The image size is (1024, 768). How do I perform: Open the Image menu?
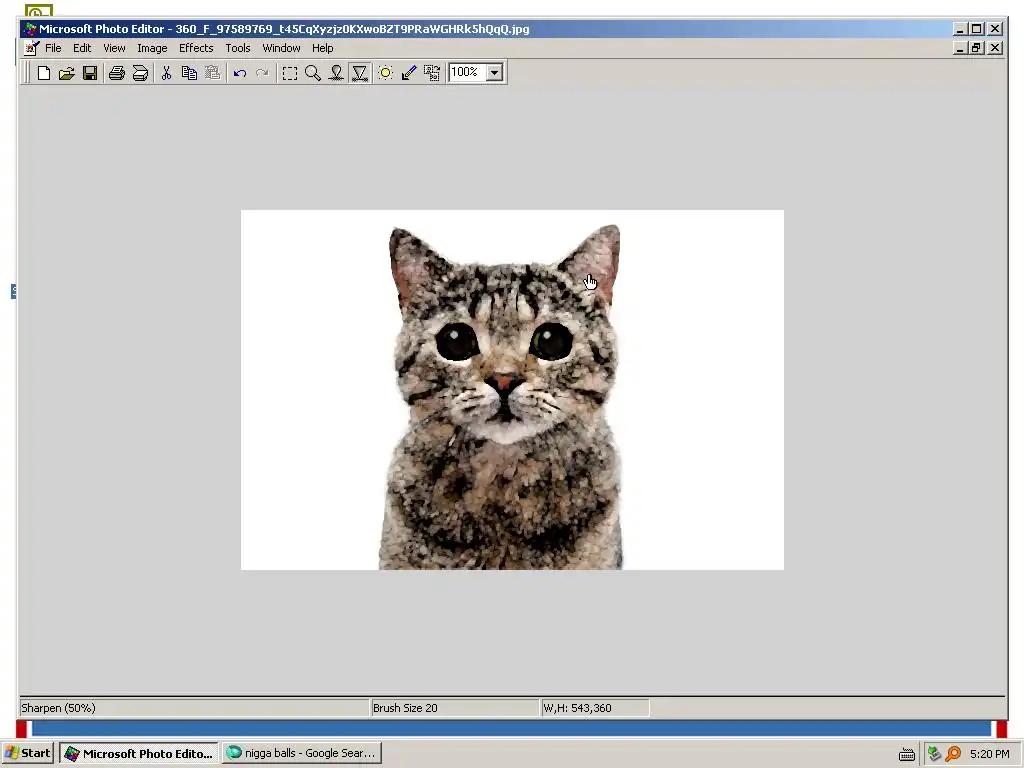click(152, 48)
